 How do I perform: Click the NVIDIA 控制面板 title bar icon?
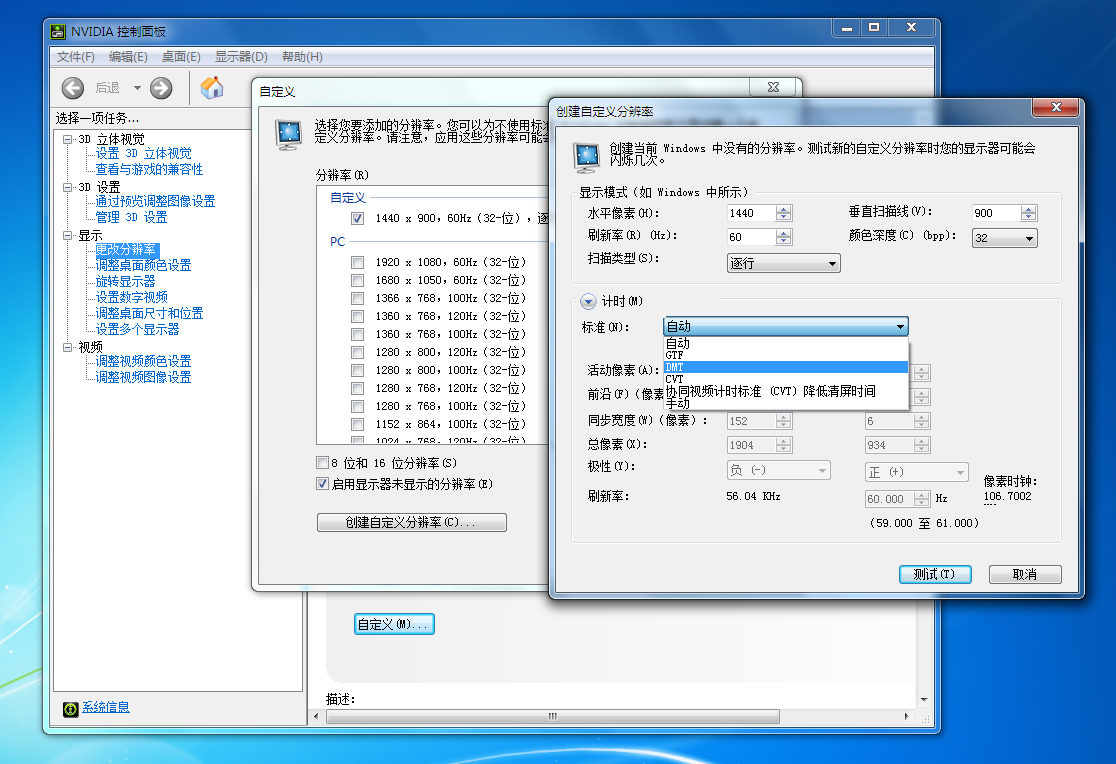58,31
